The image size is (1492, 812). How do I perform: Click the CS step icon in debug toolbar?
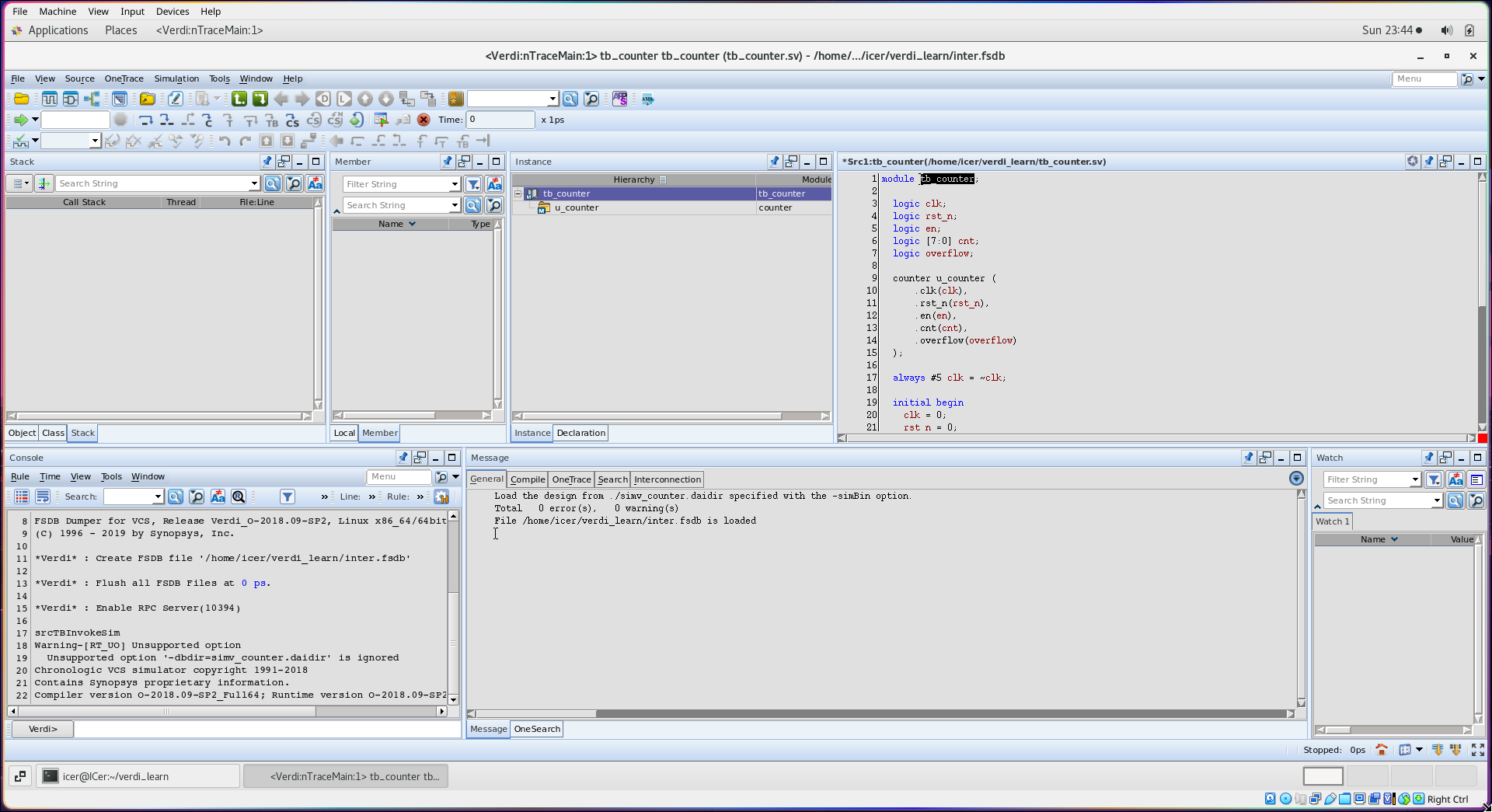click(x=292, y=120)
